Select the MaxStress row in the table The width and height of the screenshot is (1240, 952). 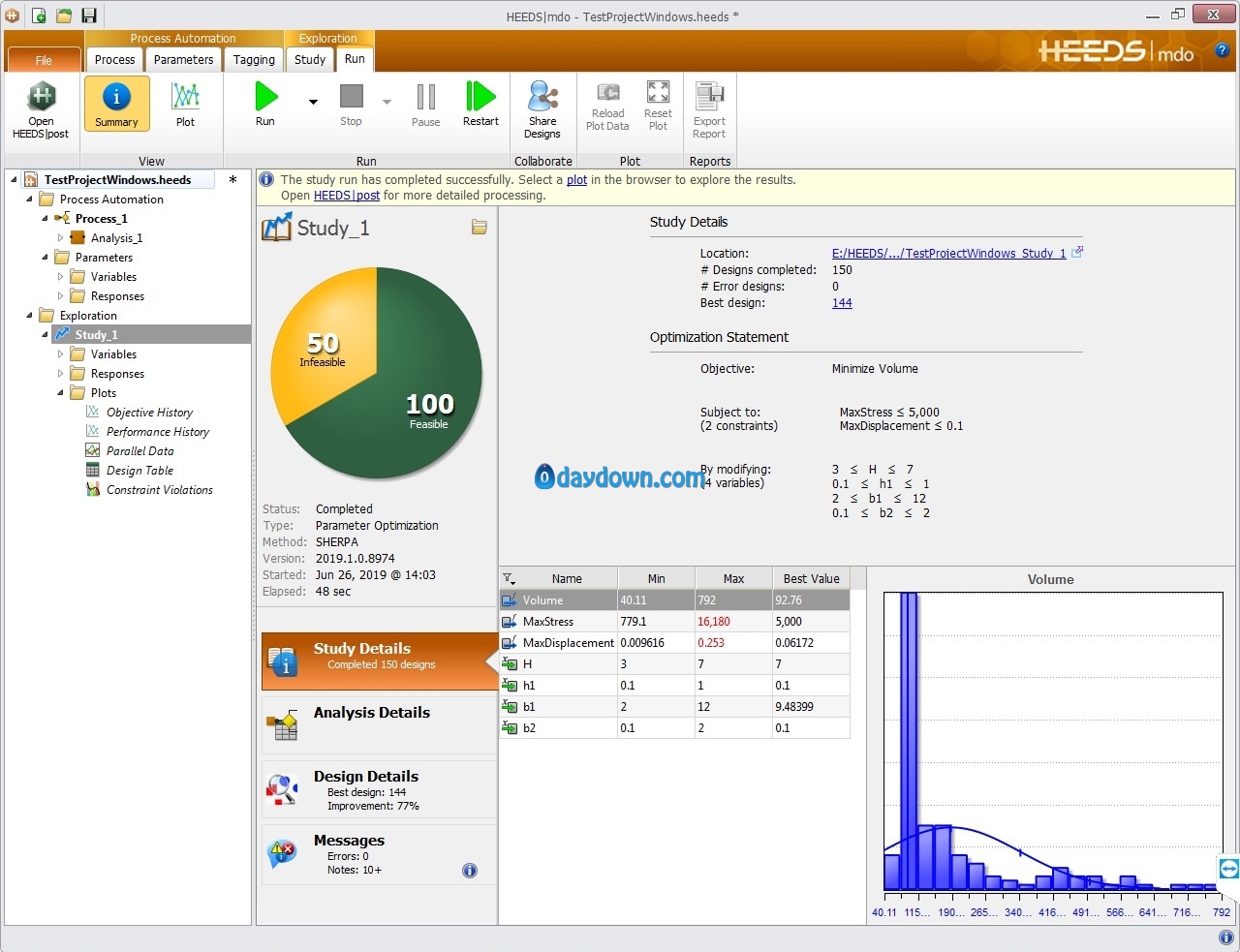(x=548, y=622)
